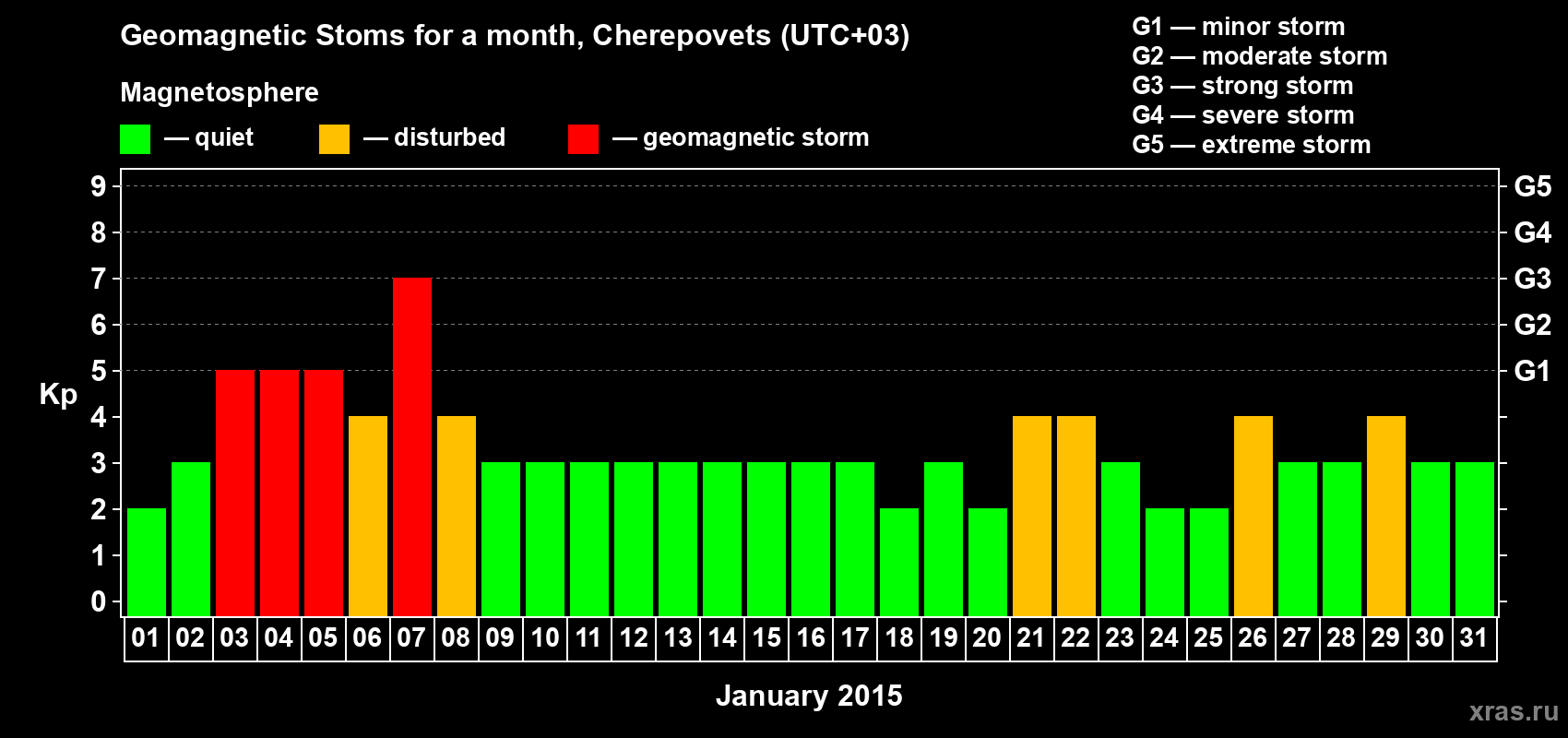The height and width of the screenshot is (738, 1568).
Task: Click the date label 25
Action: coord(1208,638)
